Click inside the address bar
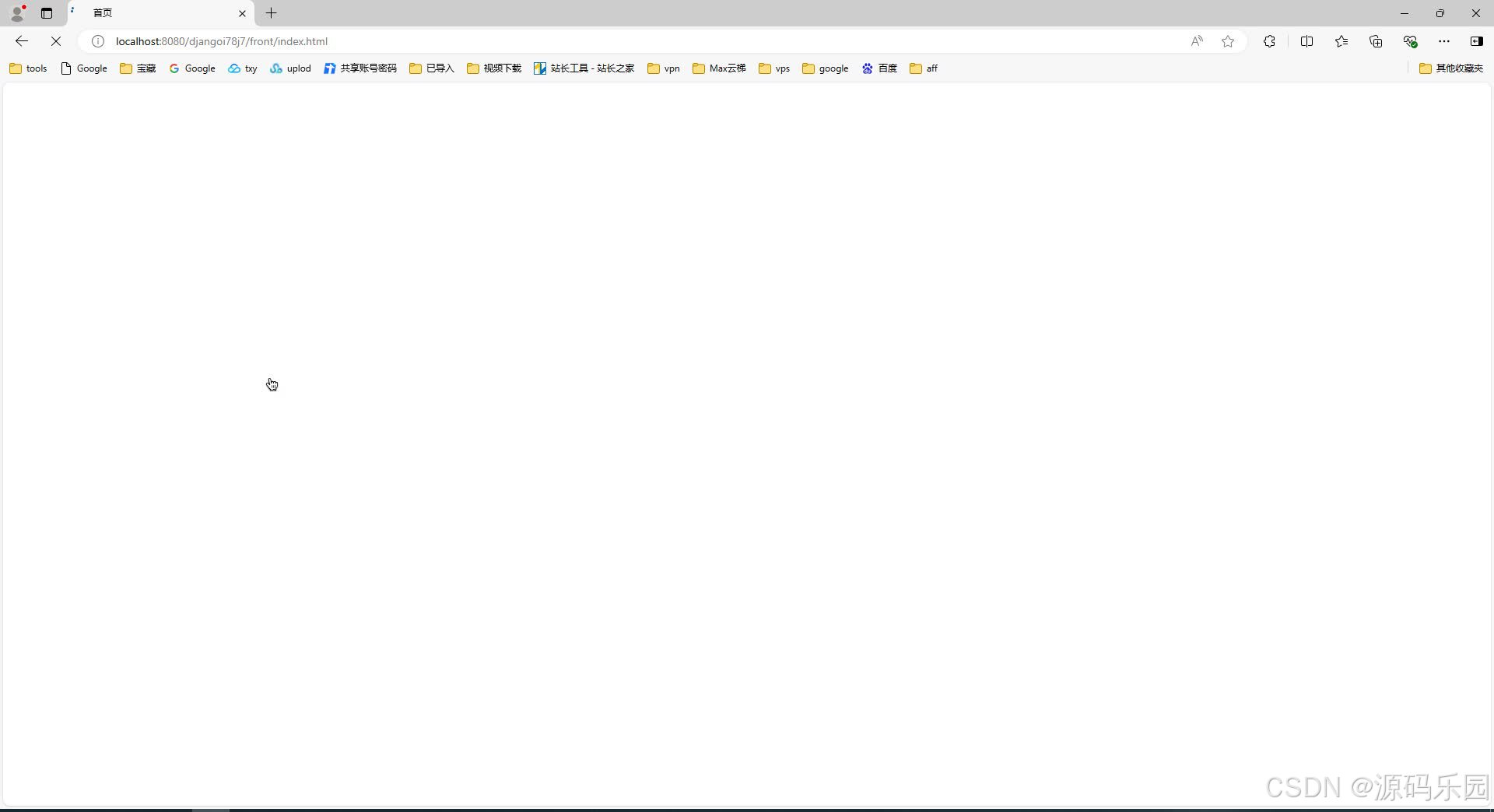Viewport: 1494px width, 812px height. [x=545, y=40]
